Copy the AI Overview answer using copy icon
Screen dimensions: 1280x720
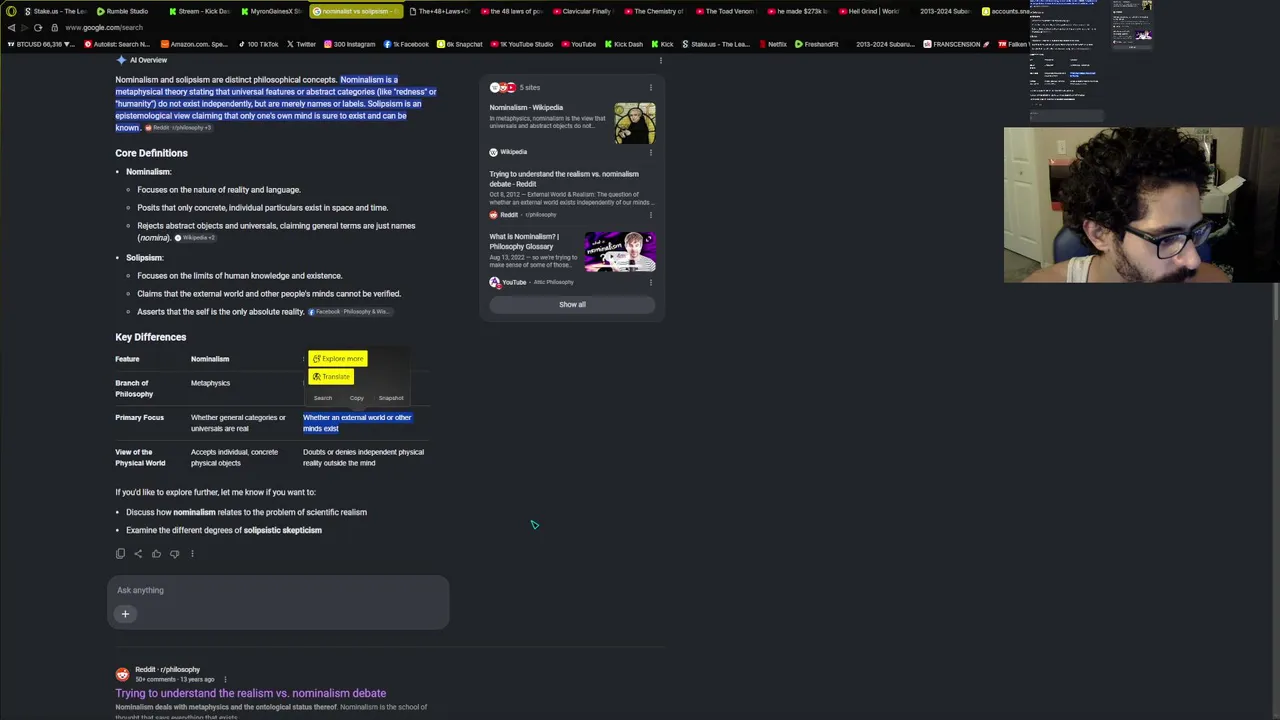pos(120,554)
